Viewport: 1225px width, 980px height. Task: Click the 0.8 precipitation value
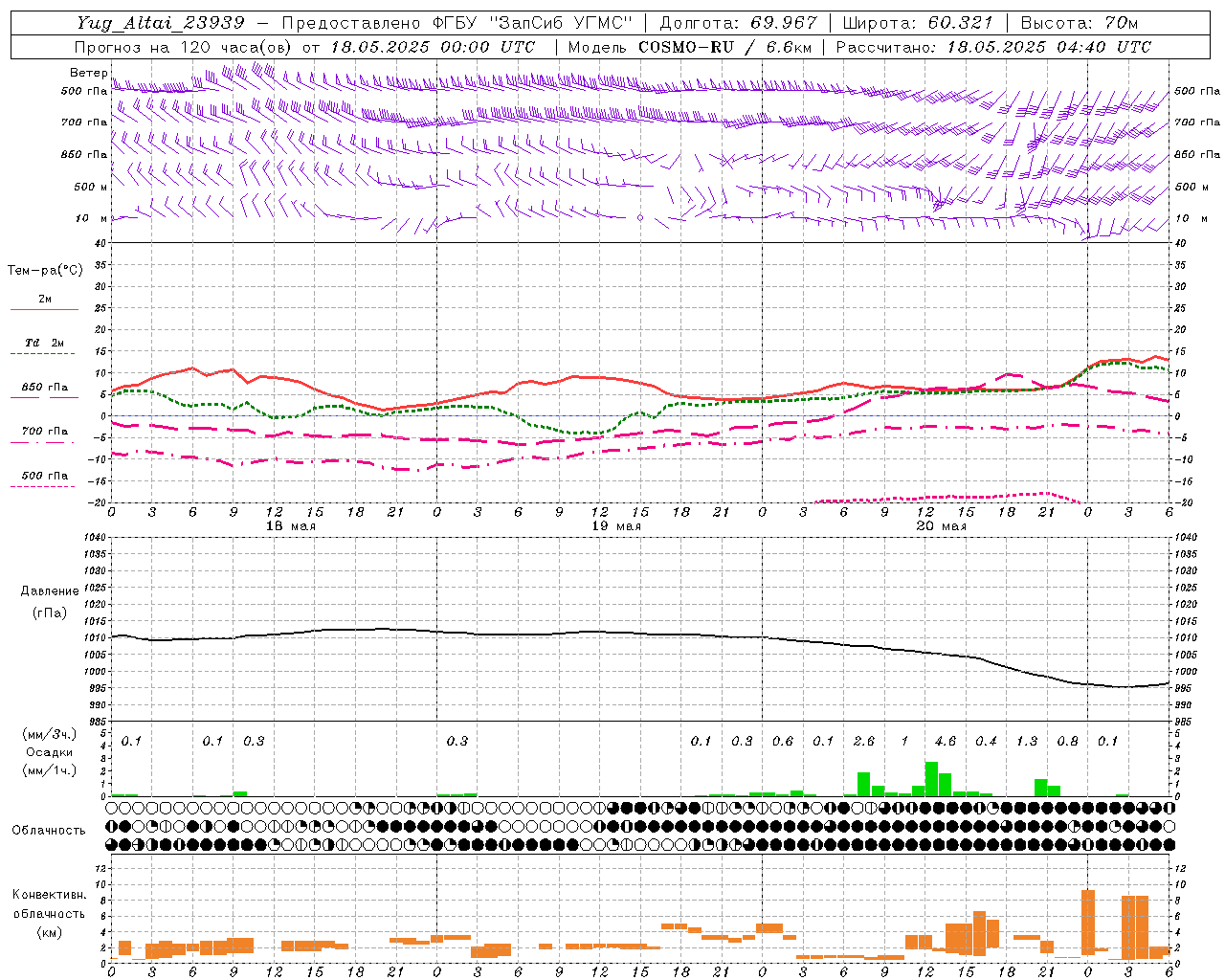click(1068, 741)
